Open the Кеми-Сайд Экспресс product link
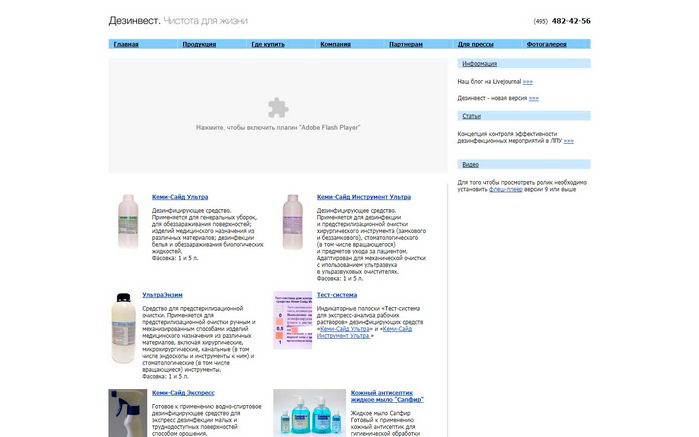Viewport: 699px width, 437px height. click(x=183, y=393)
